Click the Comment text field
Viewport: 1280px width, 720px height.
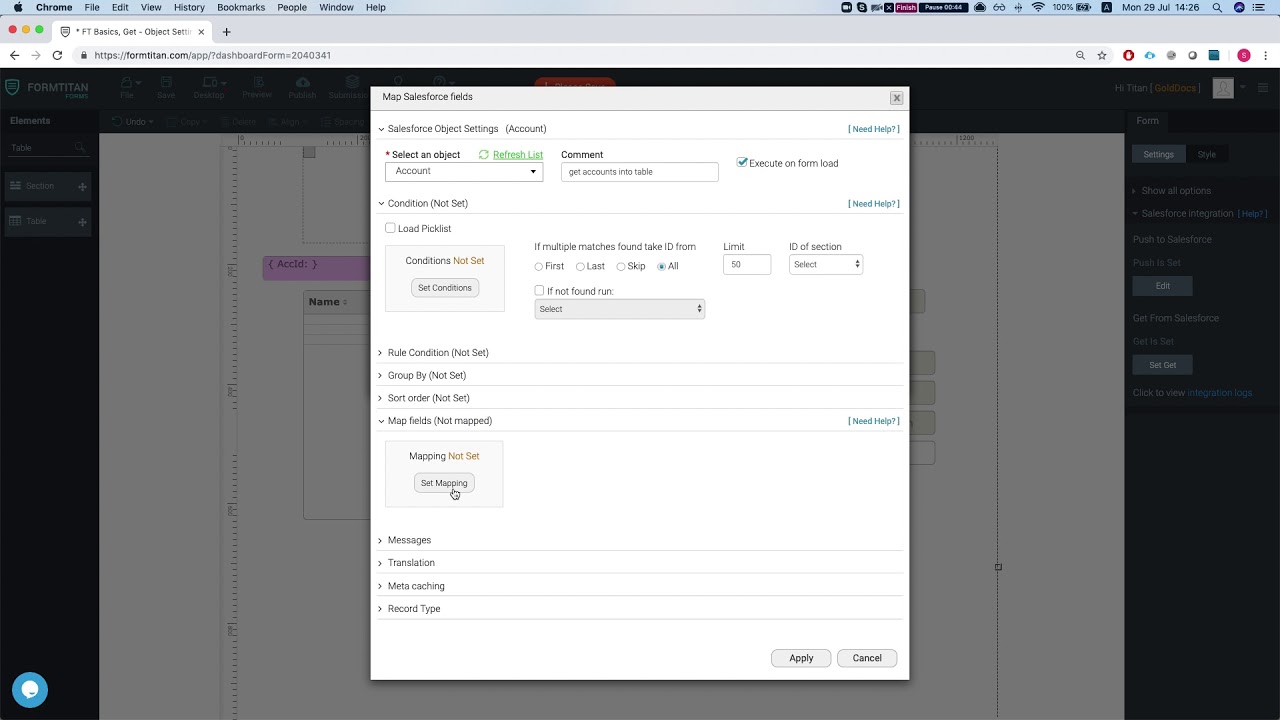pos(640,172)
